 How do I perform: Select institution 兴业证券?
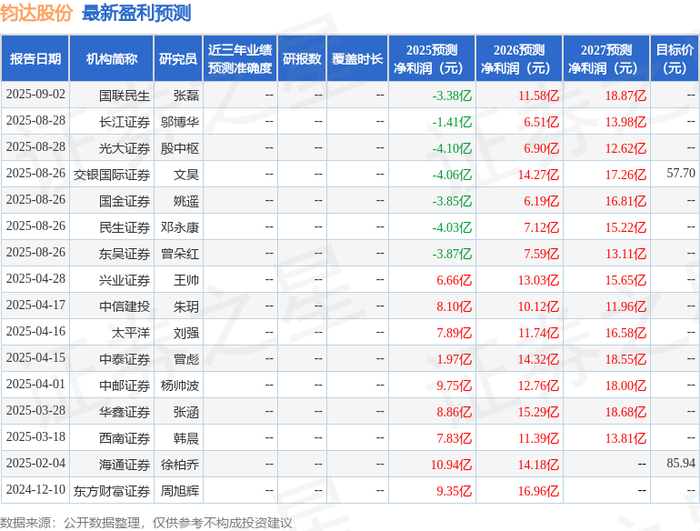tap(124, 280)
